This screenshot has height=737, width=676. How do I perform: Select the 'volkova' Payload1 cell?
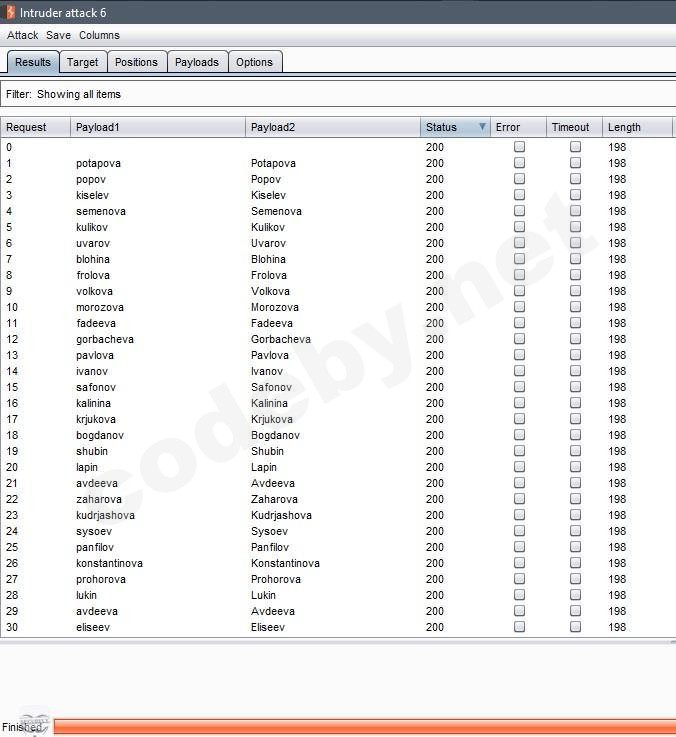(x=94, y=291)
